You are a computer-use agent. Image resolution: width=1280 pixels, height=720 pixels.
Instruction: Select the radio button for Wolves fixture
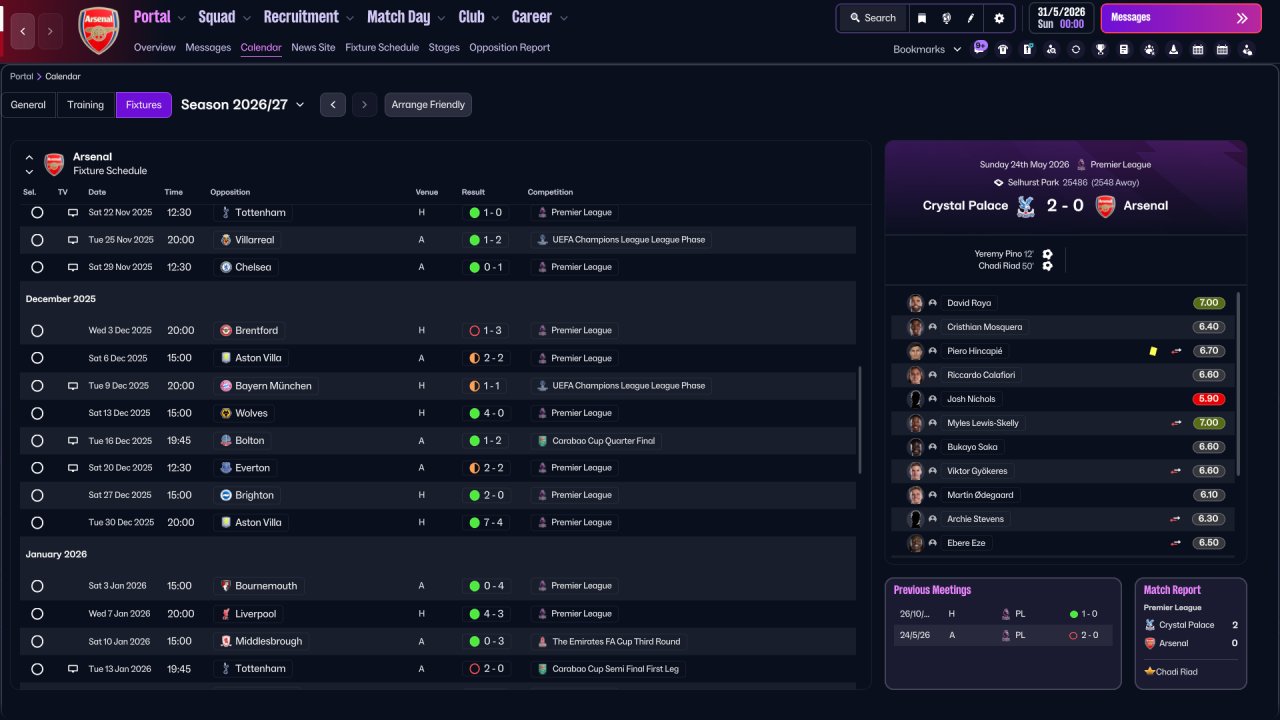pyautogui.click(x=37, y=413)
